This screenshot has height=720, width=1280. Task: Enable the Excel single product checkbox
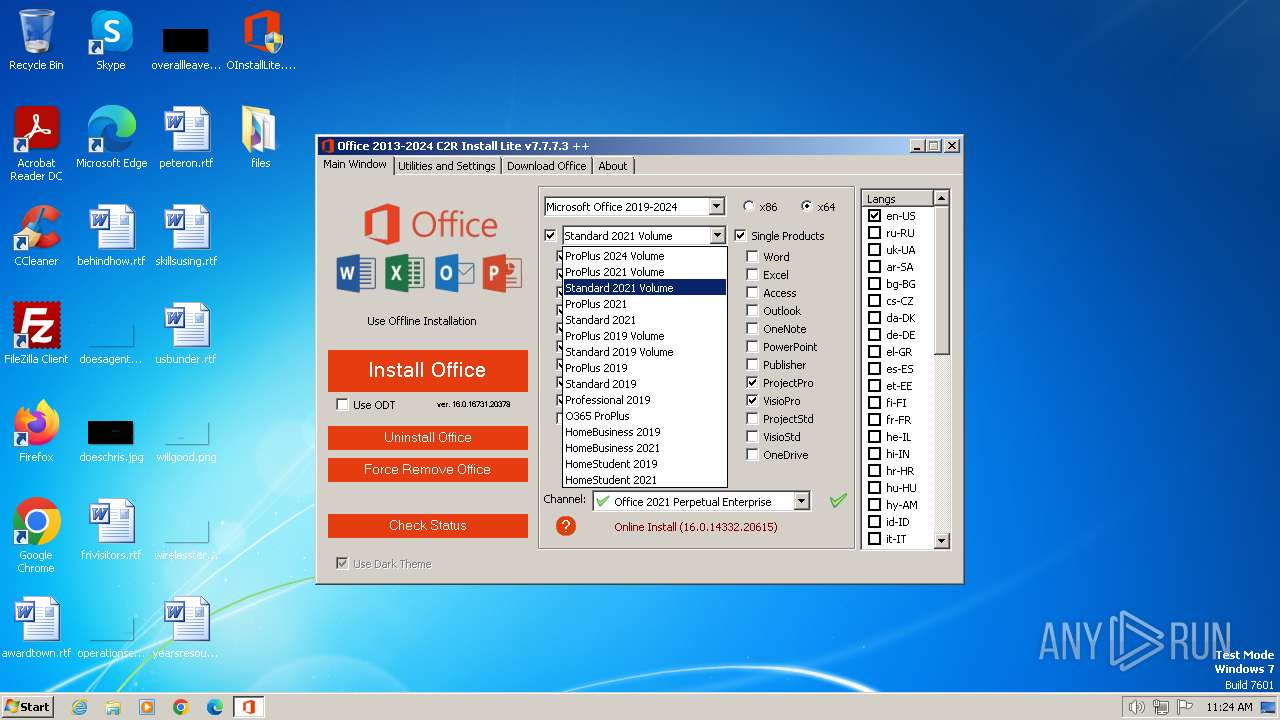tap(752, 275)
